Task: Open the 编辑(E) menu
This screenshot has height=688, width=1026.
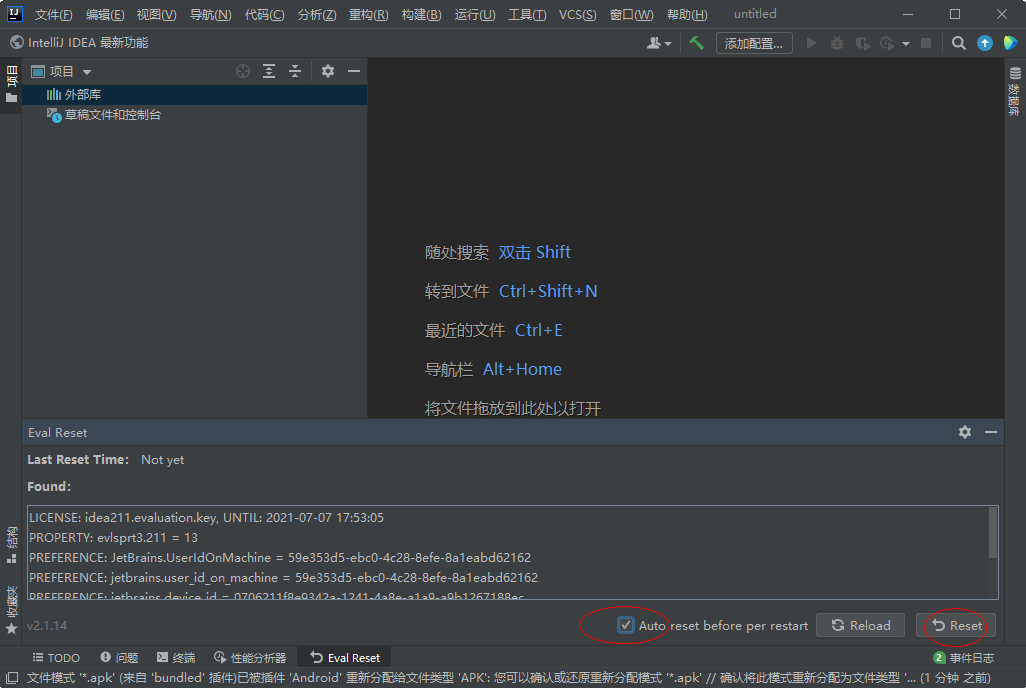Action: [x=105, y=14]
